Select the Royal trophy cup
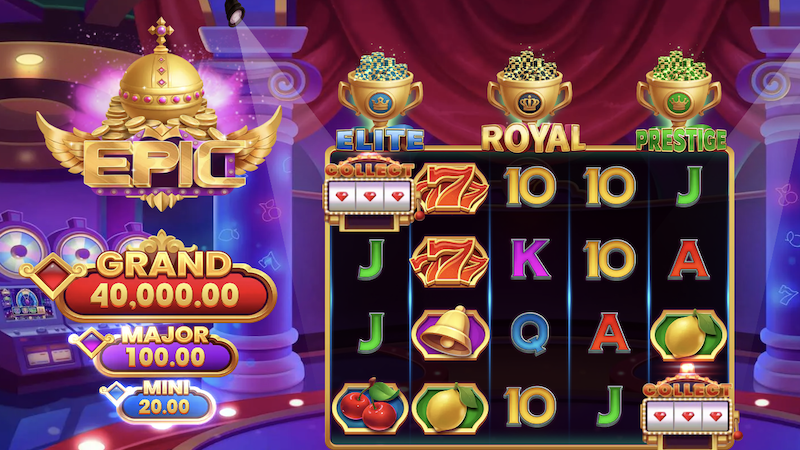This screenshot has width=800, height=450. 530,87
